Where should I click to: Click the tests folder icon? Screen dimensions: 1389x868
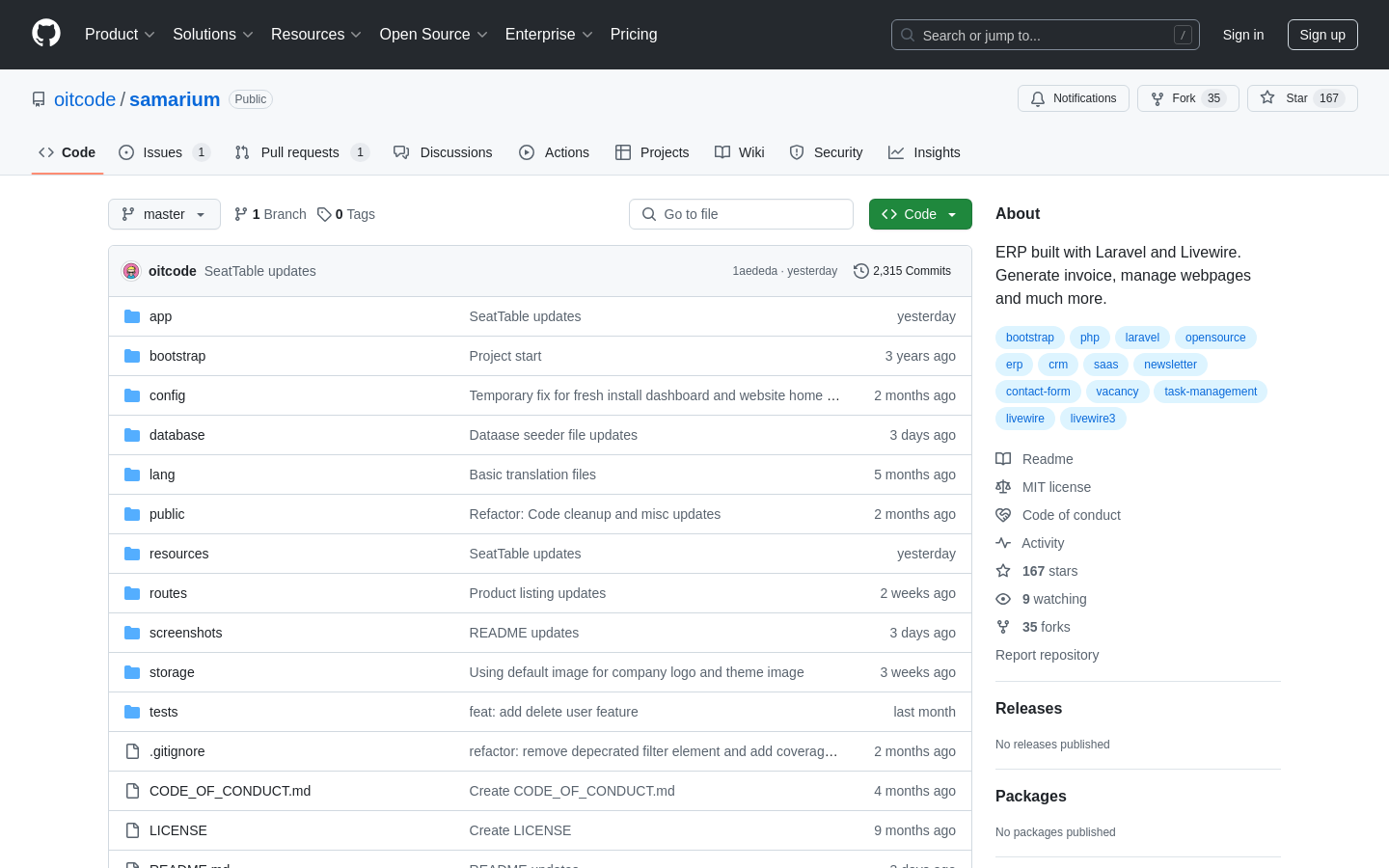pos(132,712)
